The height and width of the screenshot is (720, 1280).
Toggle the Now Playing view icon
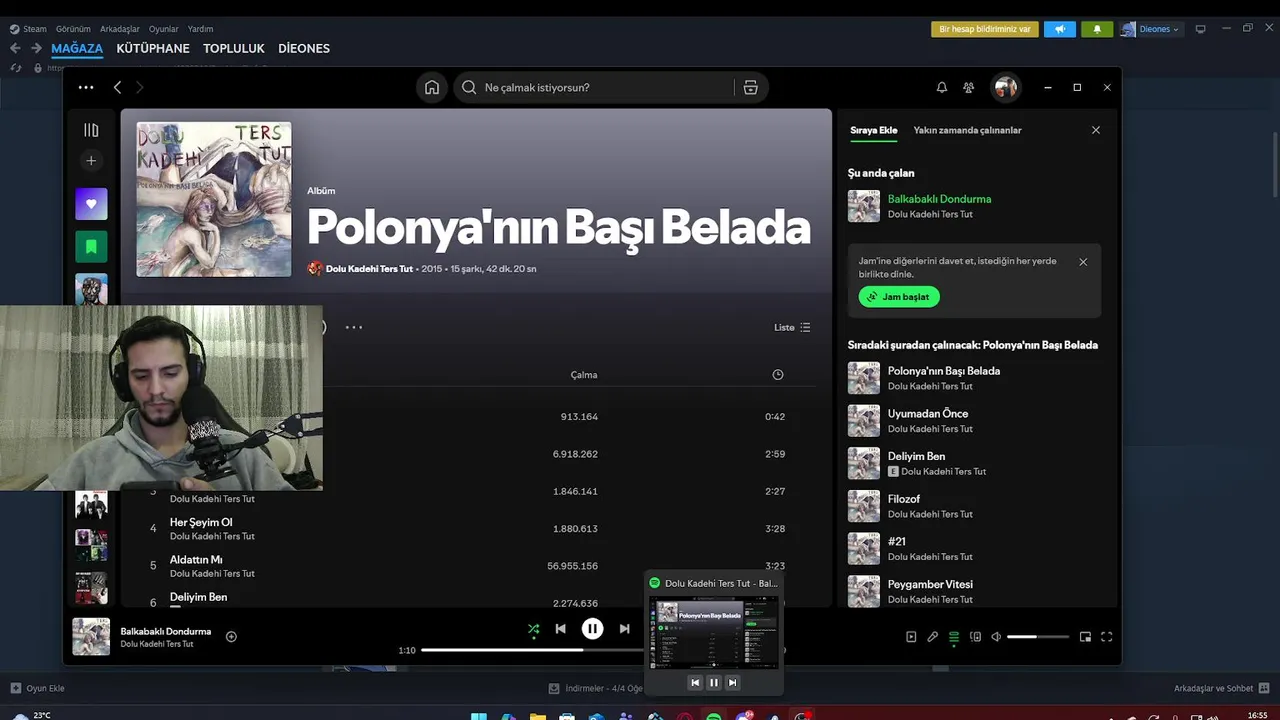tap(911, 637)
